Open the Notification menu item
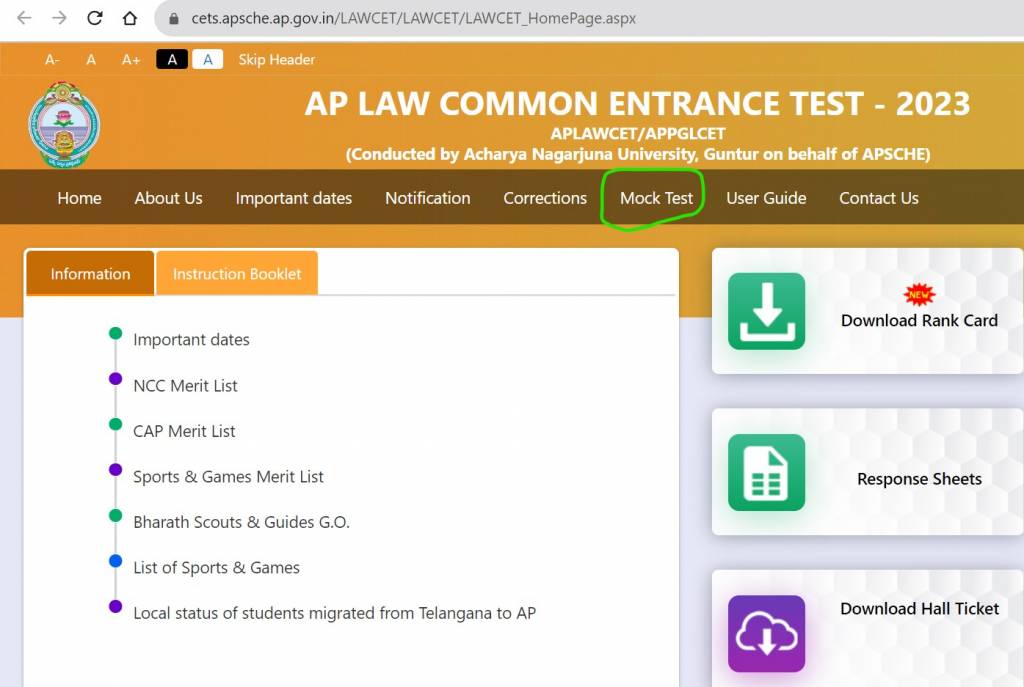The image size is (1024, 687). [428, 198]
